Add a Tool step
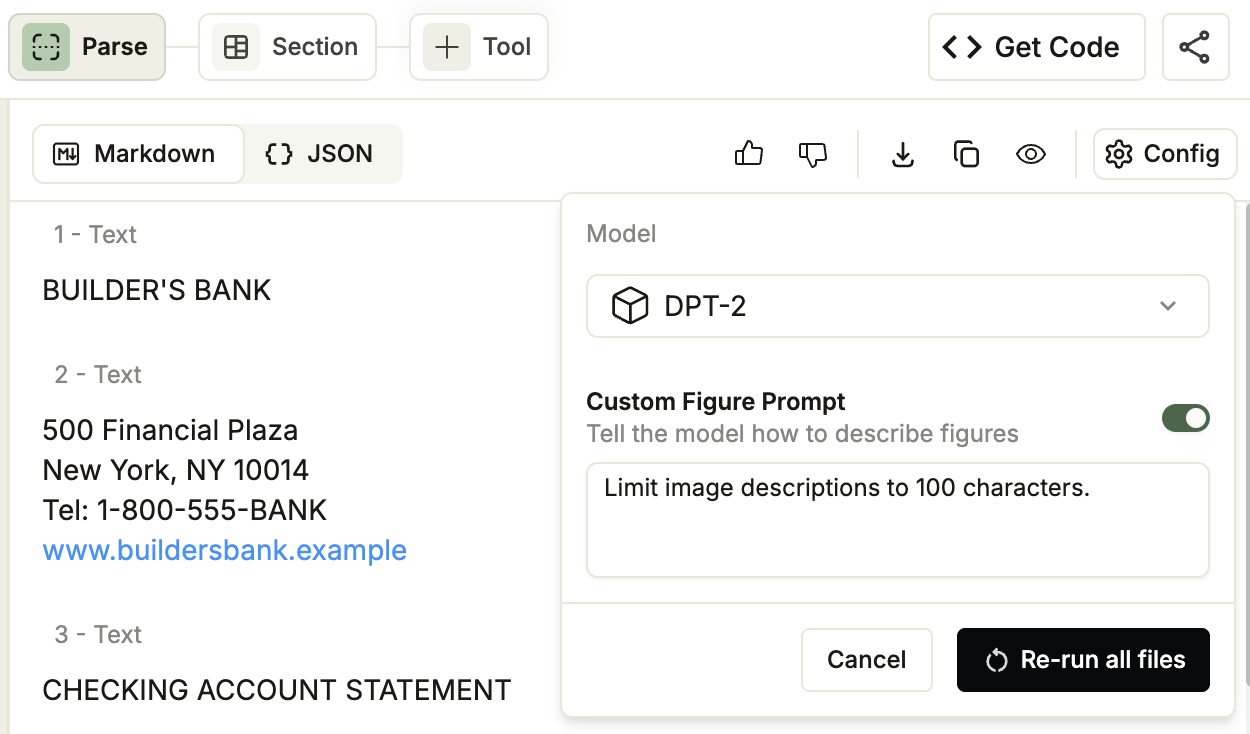The image size is (1250, 734). coord(479,47)
